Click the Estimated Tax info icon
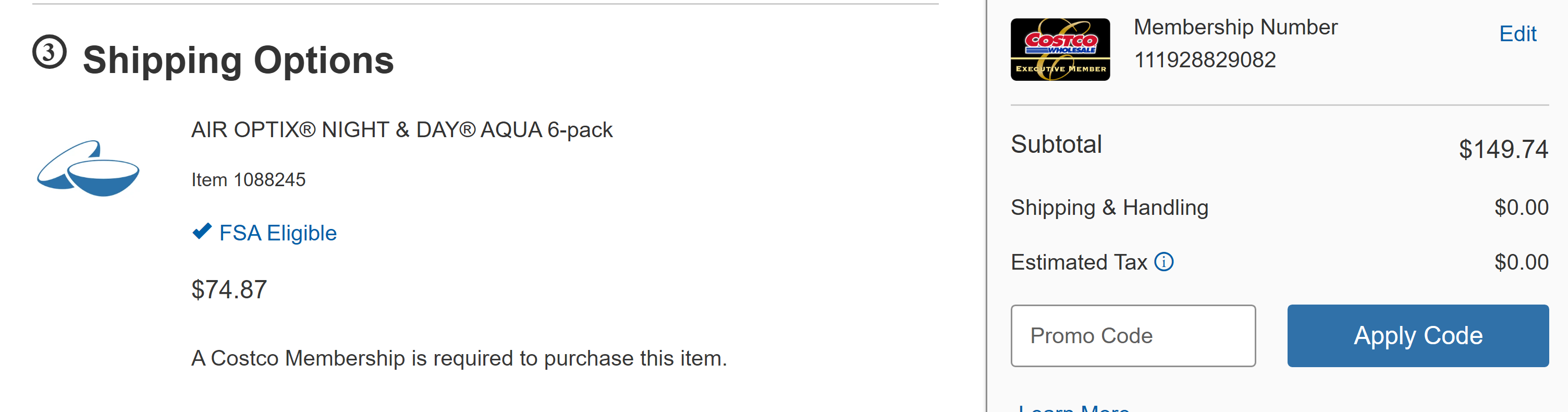 pyautogui.click(x=1164, y=262)
